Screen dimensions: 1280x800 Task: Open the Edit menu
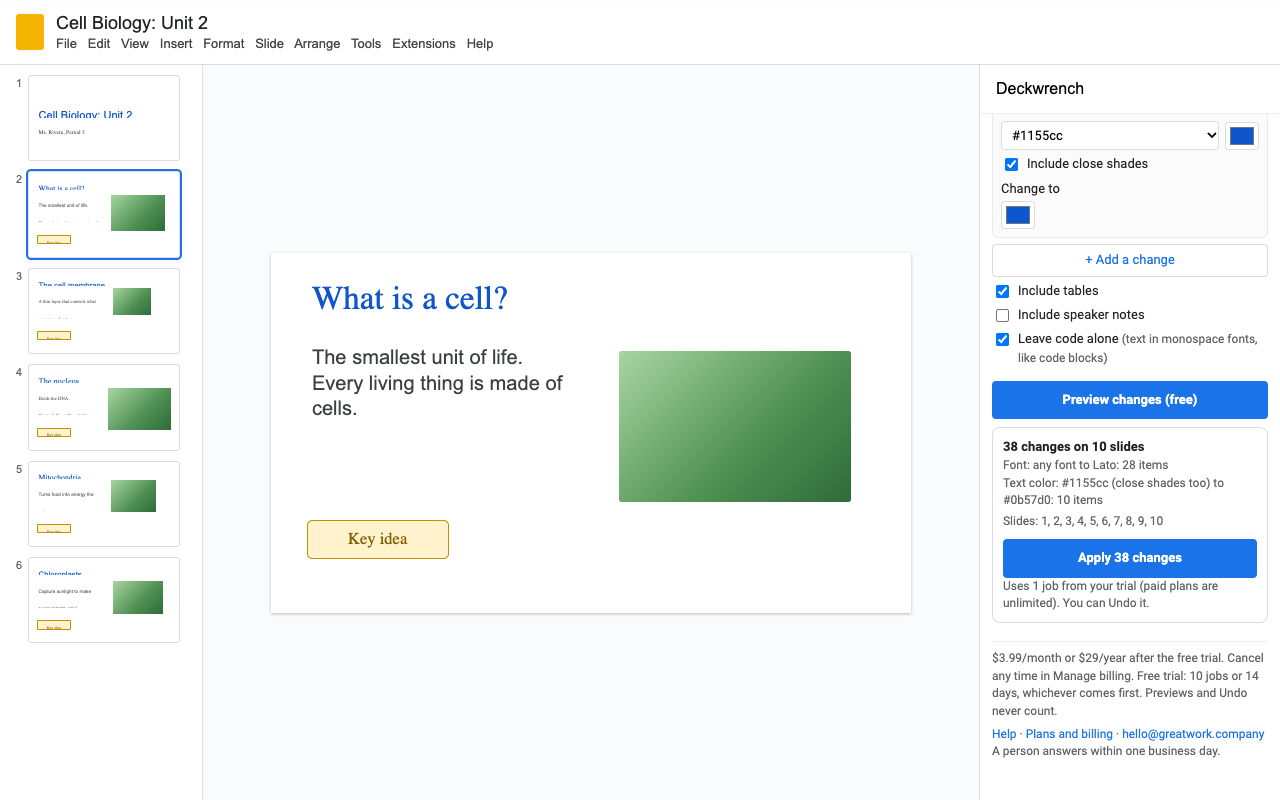99,44
